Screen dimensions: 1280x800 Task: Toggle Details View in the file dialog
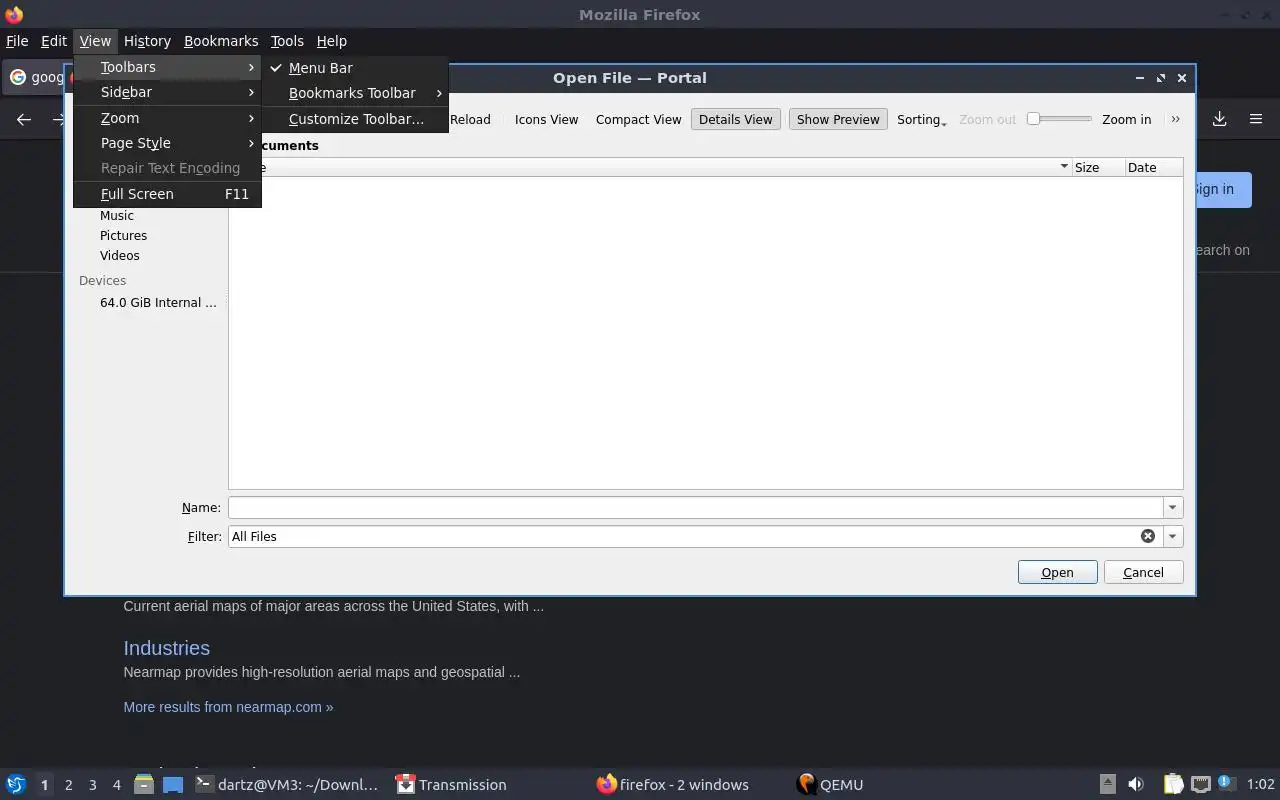tap(736, 119)
